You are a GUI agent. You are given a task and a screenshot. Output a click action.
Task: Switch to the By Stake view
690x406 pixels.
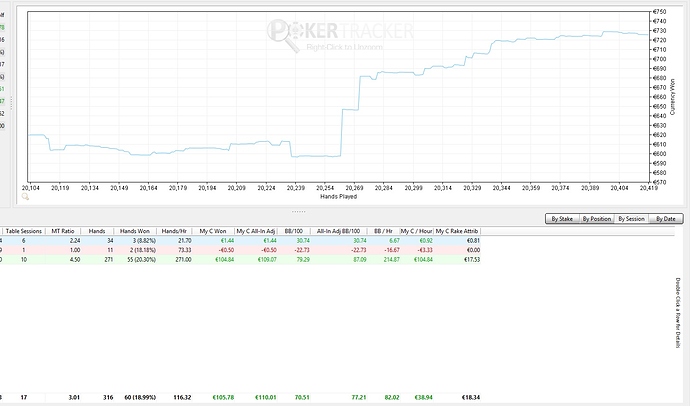pos(562,219)
